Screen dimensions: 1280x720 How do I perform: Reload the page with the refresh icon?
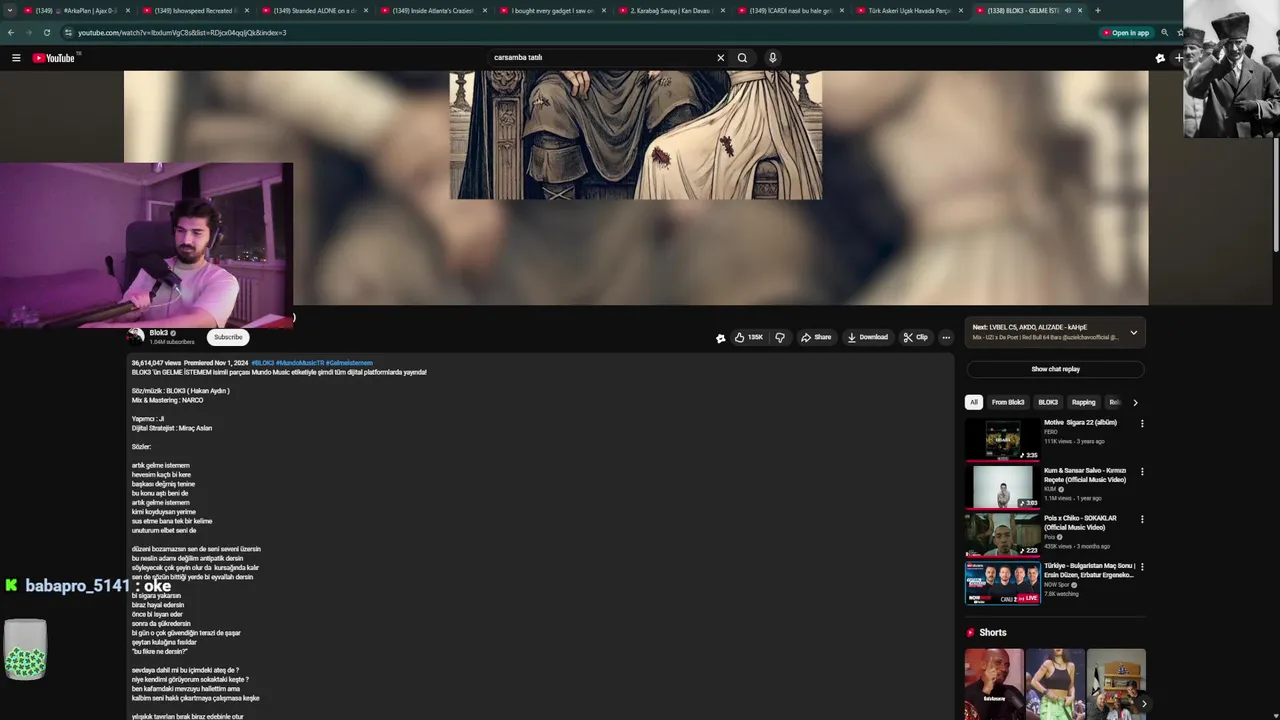(46, 32)
